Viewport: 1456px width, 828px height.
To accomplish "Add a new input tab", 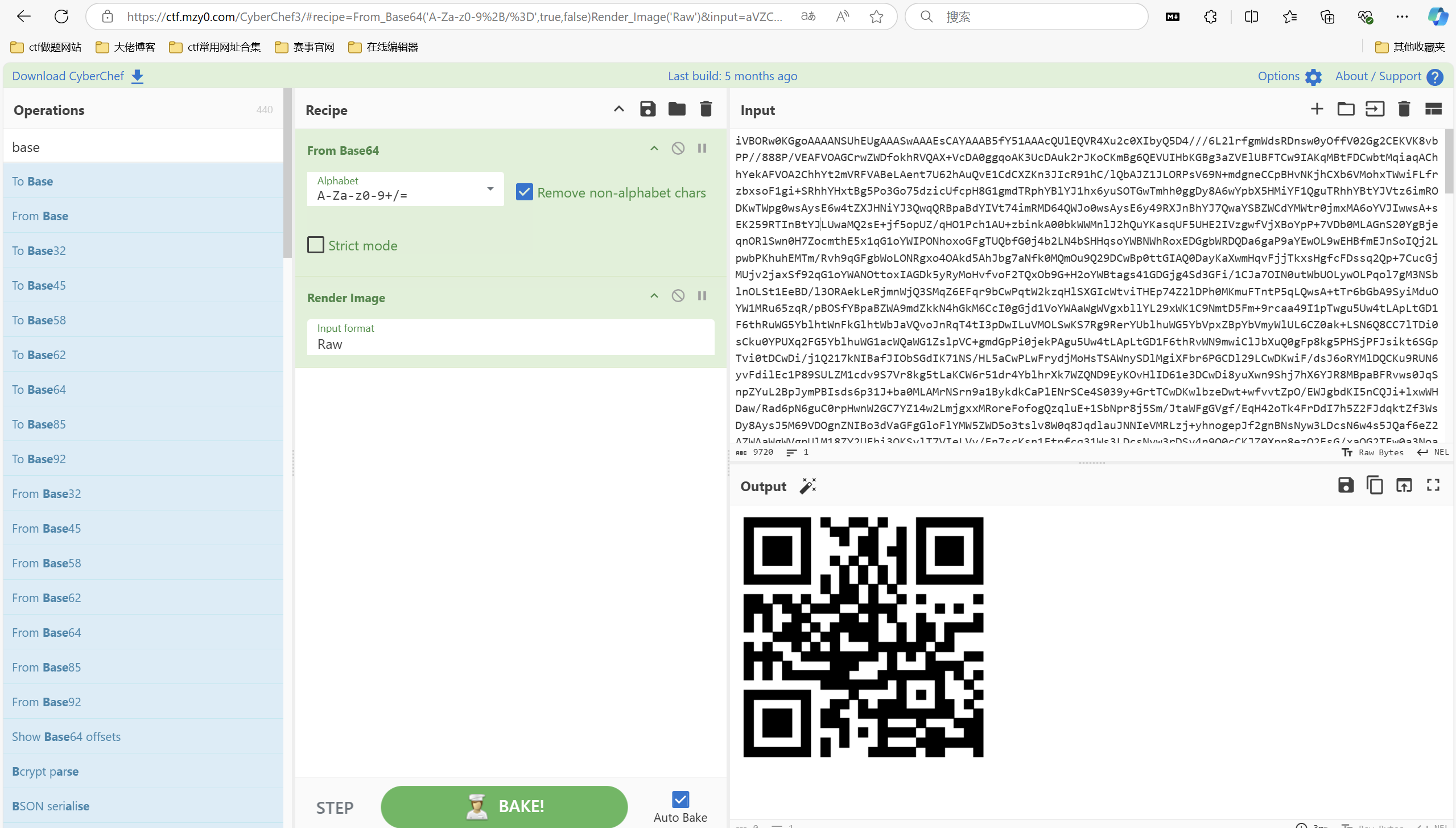I will point(1317,109).
